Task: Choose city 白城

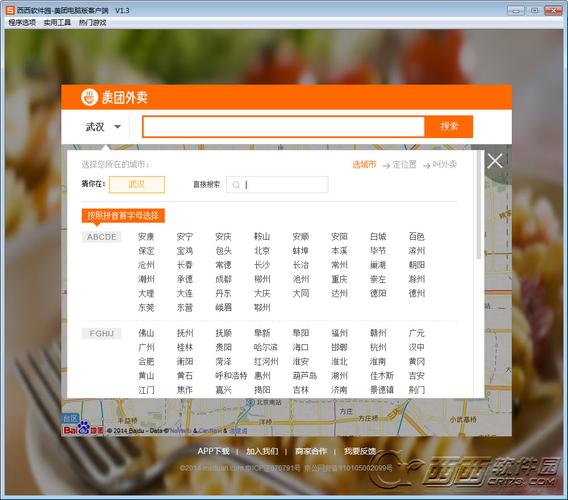Action: click(x=378, y=237)
